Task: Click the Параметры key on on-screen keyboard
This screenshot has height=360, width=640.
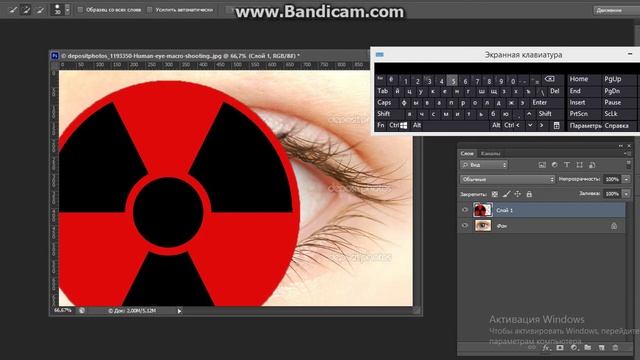Action: tap(585, 126)
